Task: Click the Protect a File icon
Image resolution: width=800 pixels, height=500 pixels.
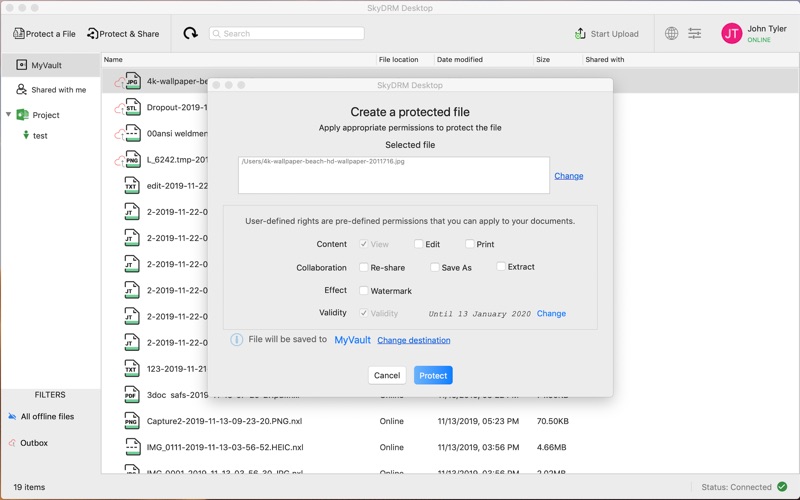Action: tap(18, 34)
